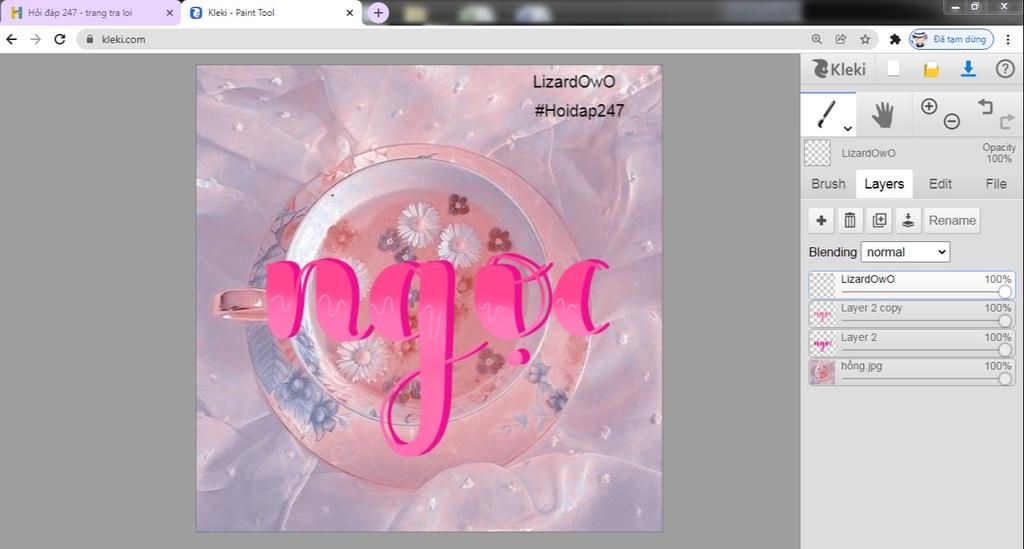Go forward in browser

[35, 39]
